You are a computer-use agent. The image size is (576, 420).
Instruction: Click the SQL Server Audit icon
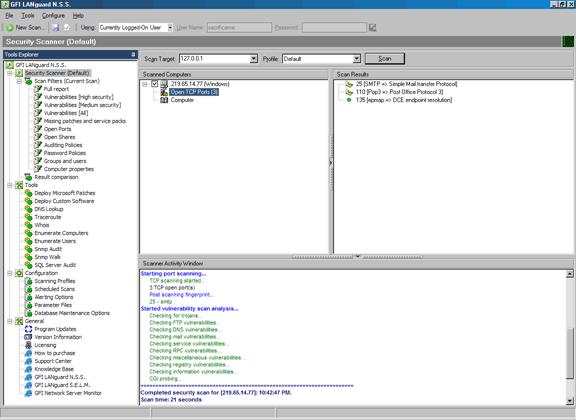[x=28, y=265]
